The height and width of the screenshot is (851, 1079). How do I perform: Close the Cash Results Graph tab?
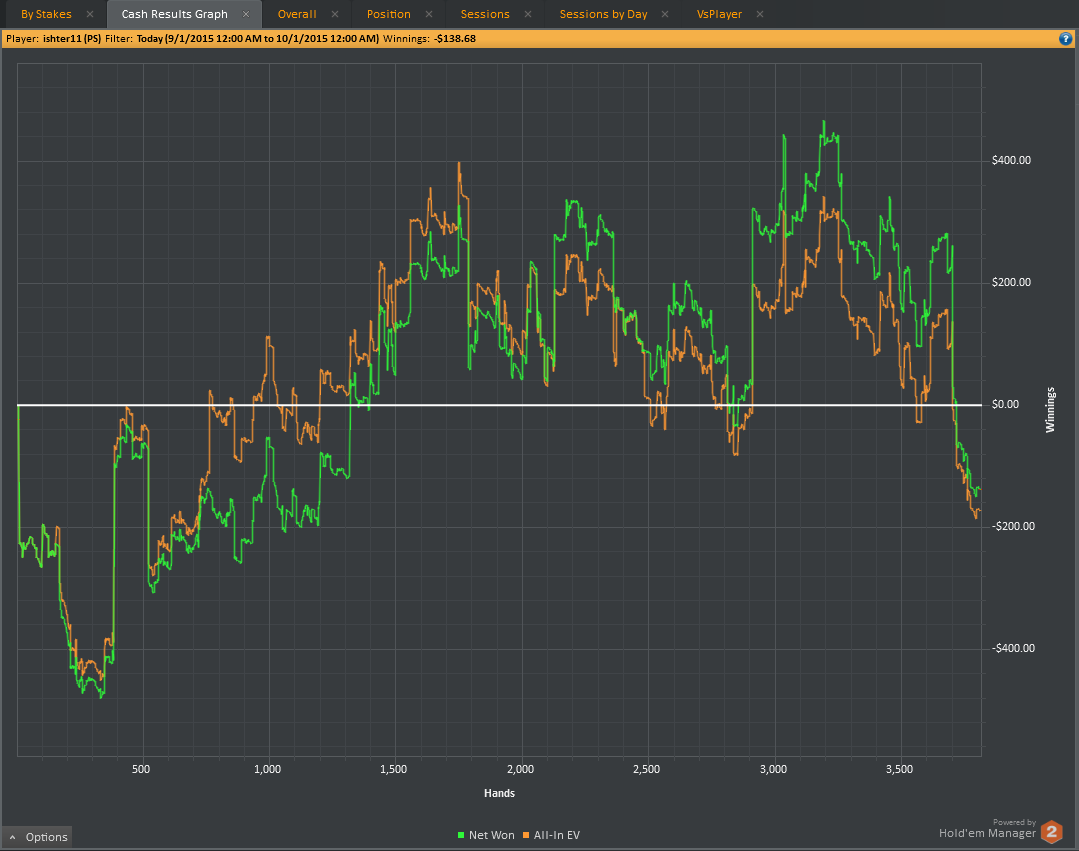[x=246, y=14]
